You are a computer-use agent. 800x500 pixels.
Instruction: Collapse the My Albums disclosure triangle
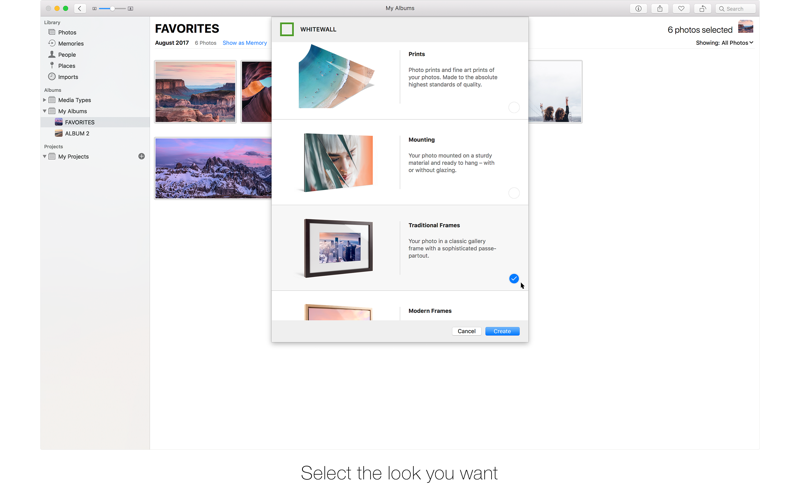[x=44, y=111]
